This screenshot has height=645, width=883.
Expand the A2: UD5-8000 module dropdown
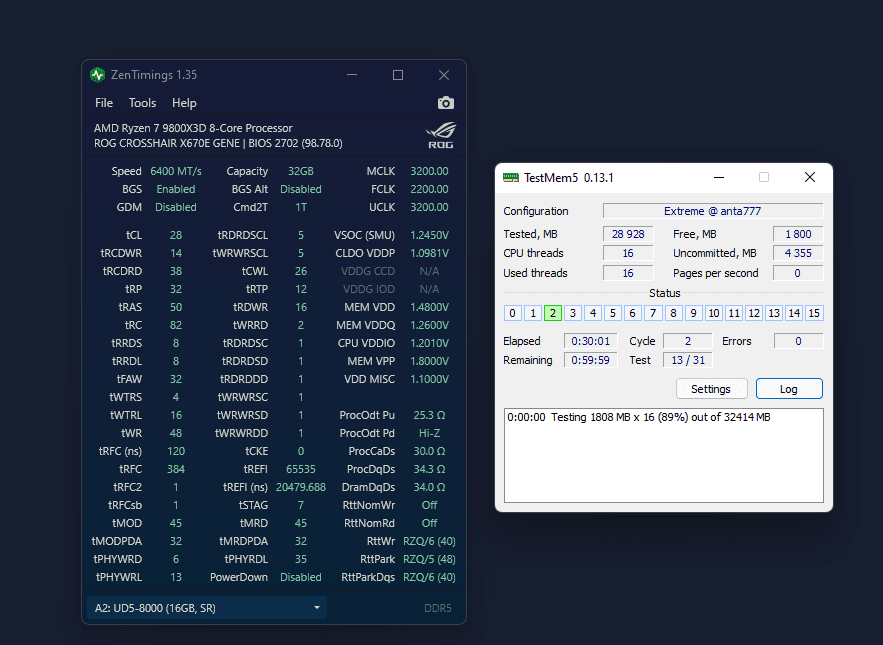point(207,608)
